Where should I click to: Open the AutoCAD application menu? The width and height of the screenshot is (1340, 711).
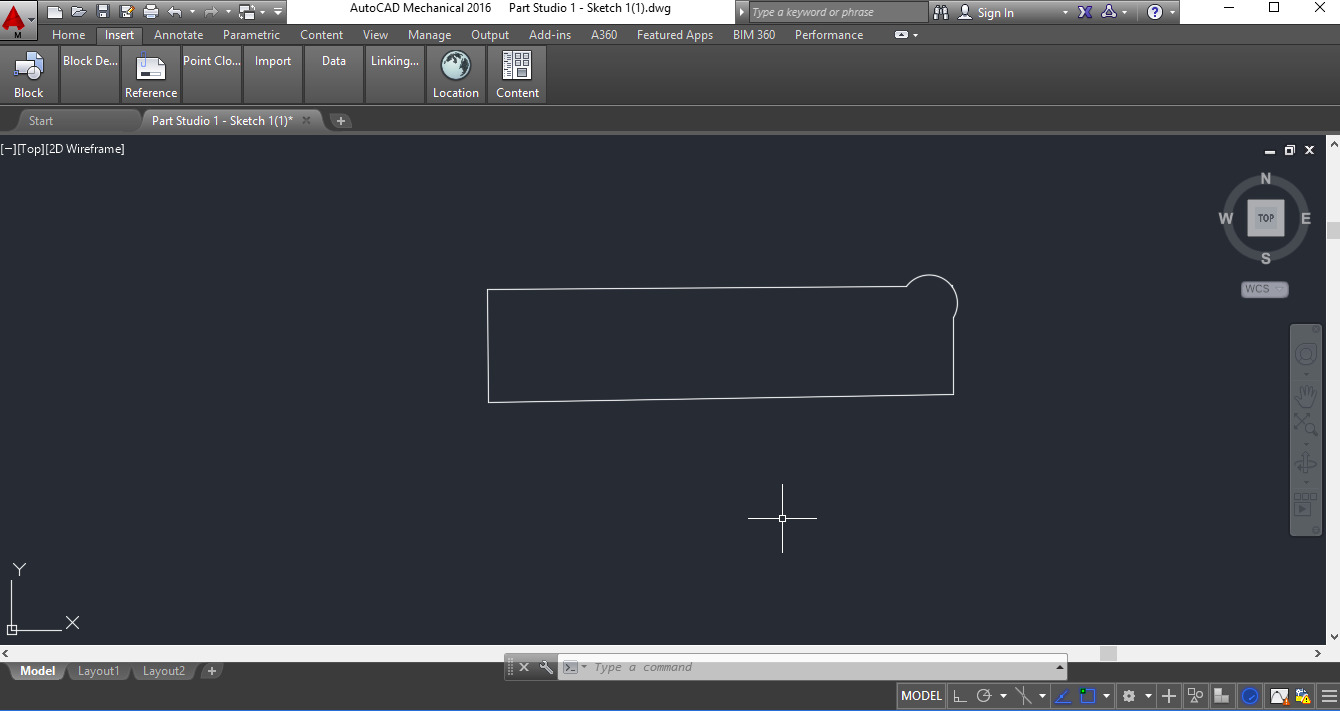[18, 18]
